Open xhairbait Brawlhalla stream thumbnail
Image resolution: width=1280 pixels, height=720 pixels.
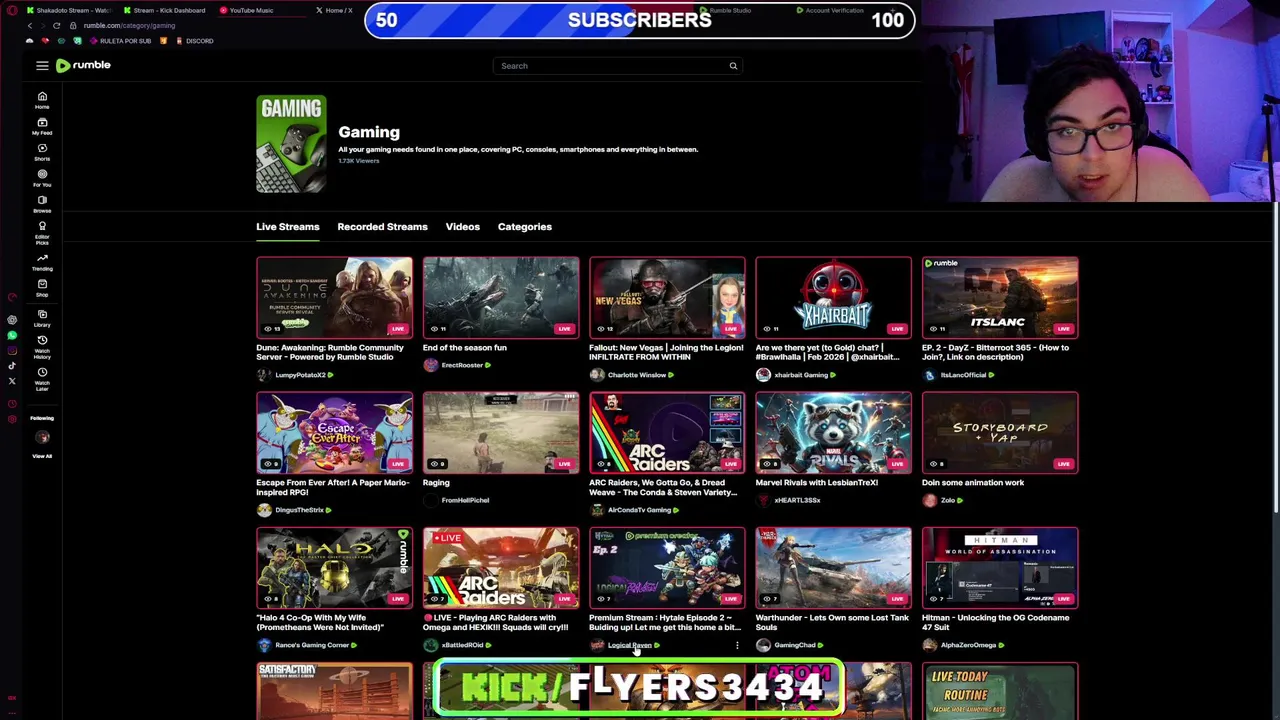click(834, 297)
